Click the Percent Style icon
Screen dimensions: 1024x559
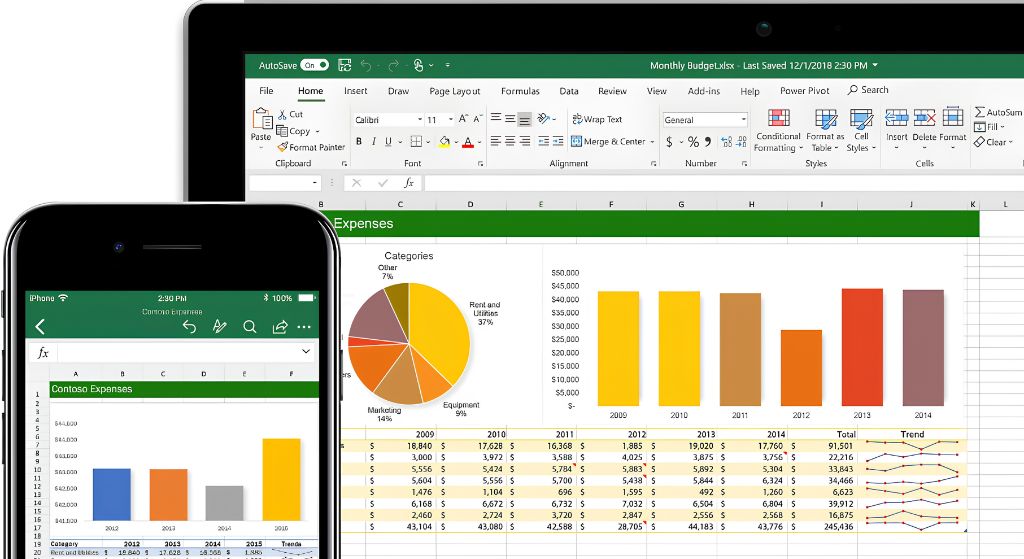(x=693, y=142)
